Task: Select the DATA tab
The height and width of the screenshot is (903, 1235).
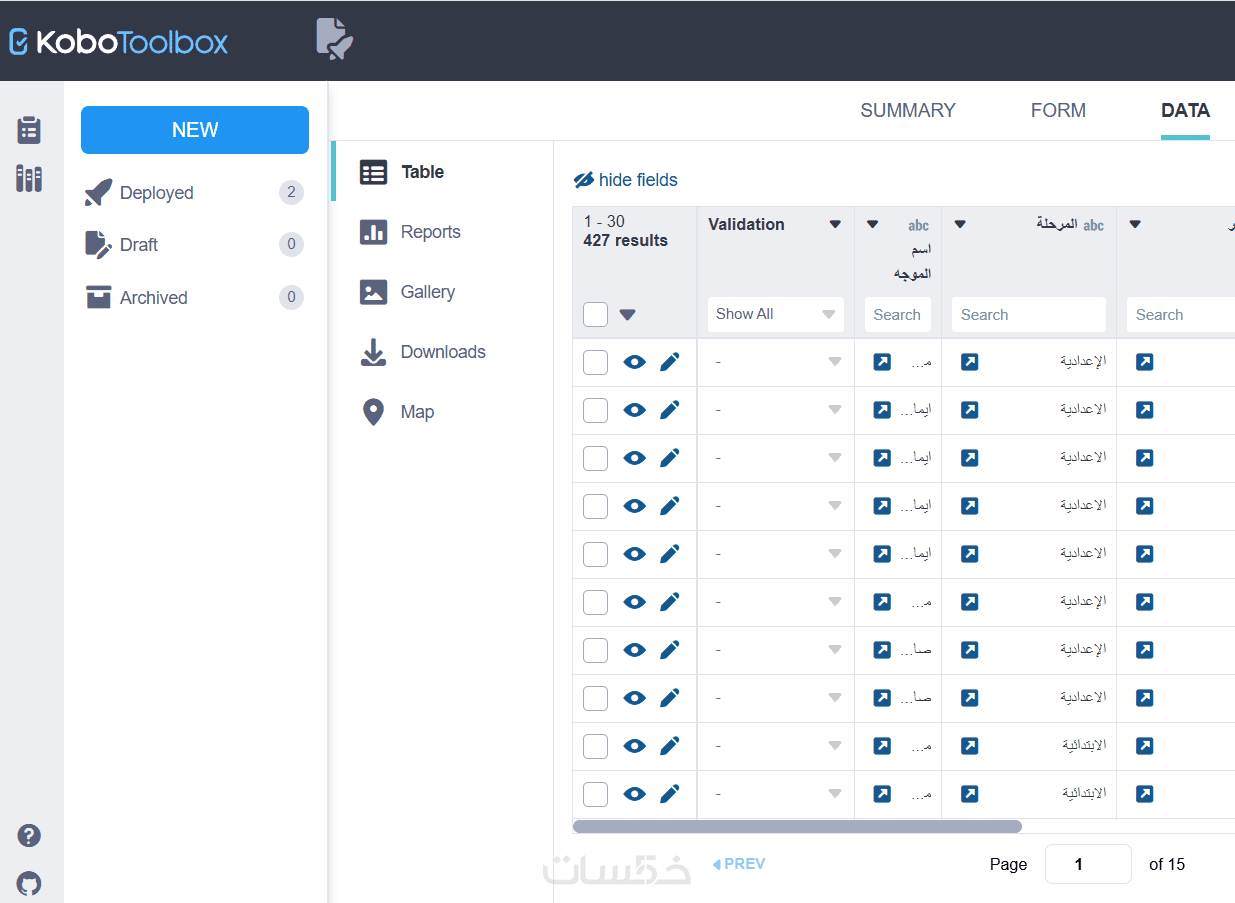Action: coord(1185,111)
